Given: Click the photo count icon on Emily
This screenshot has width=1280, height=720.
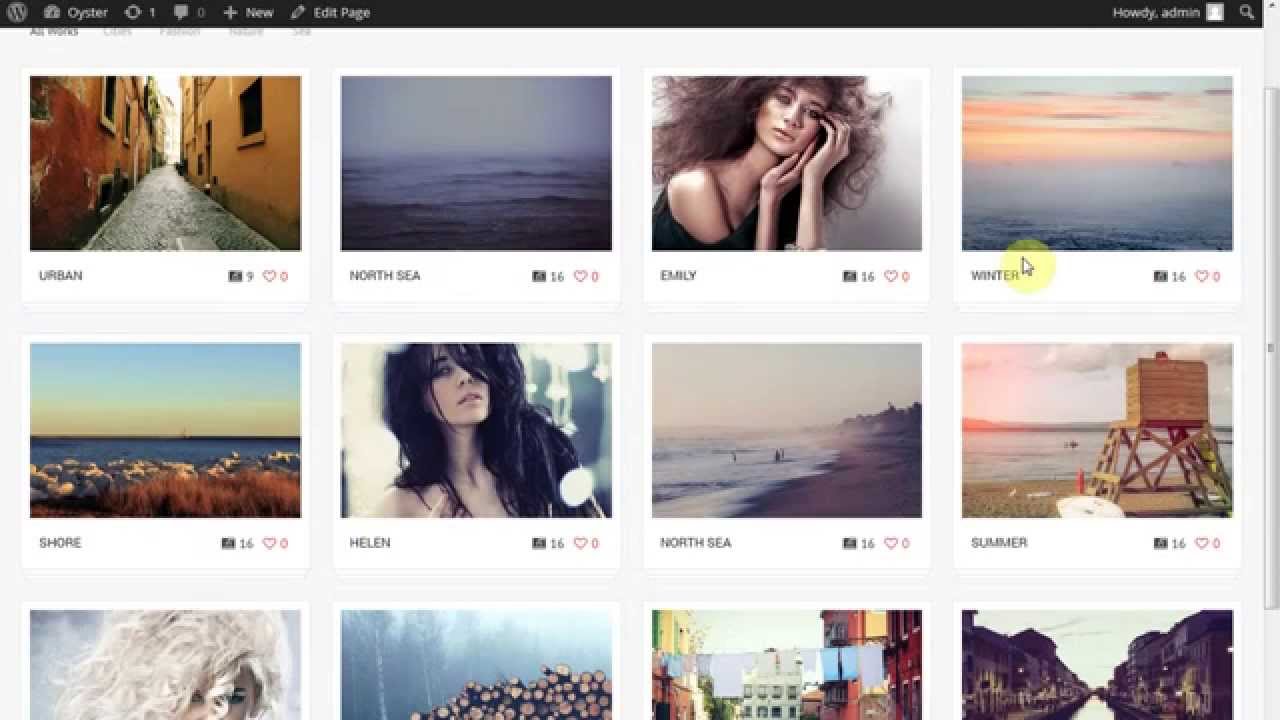Looking at the screenshot, I should pyautogui.click(x=850, y=276).
